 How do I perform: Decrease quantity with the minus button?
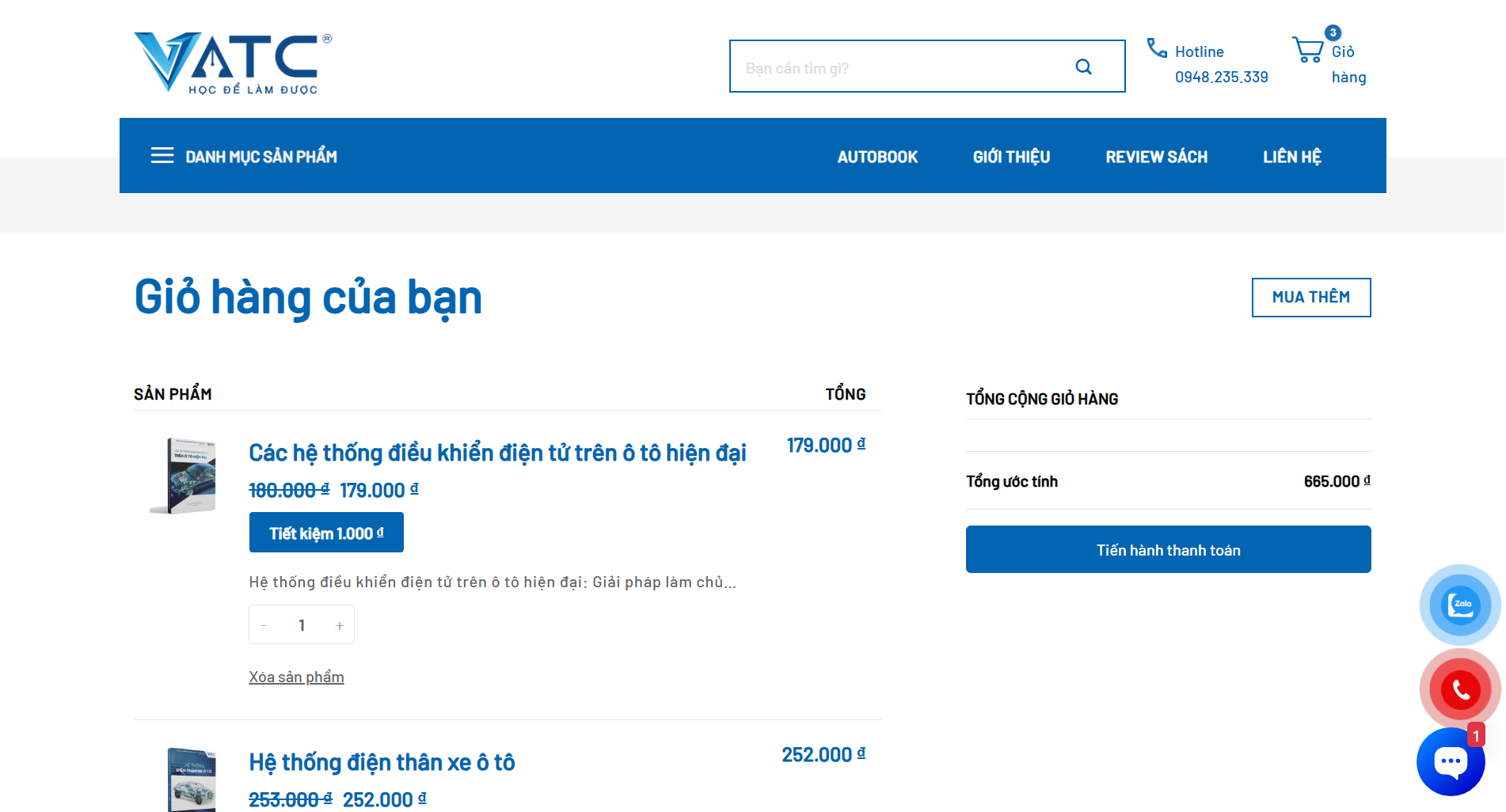[264, 625]
